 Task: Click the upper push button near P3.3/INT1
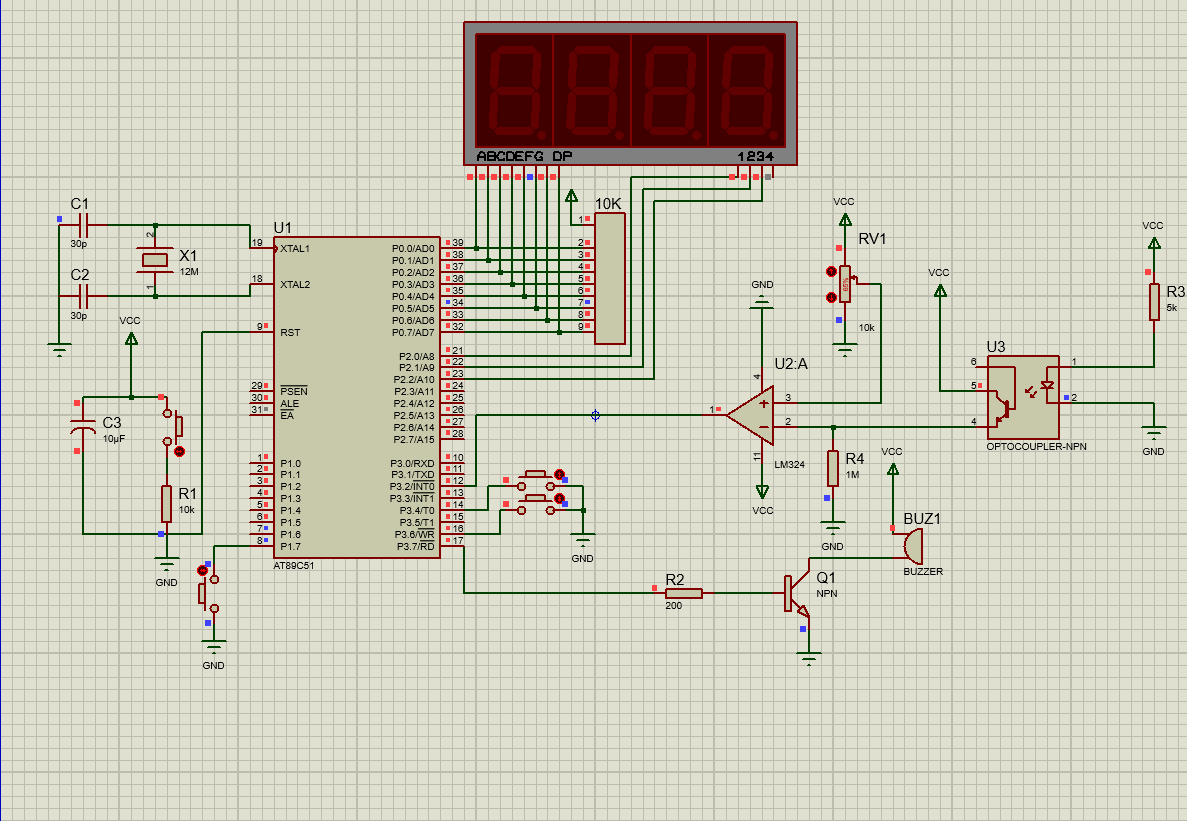point(536,480)
